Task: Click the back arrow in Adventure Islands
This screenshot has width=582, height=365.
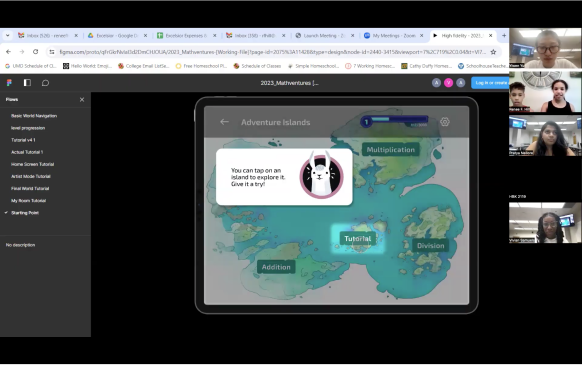Action: point(224,122)
